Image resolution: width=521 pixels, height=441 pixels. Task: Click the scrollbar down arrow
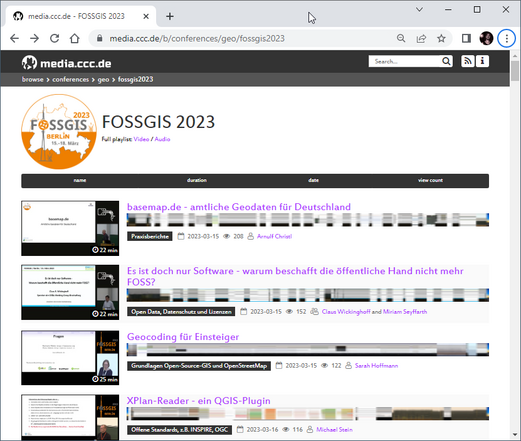tap(515, 435)
